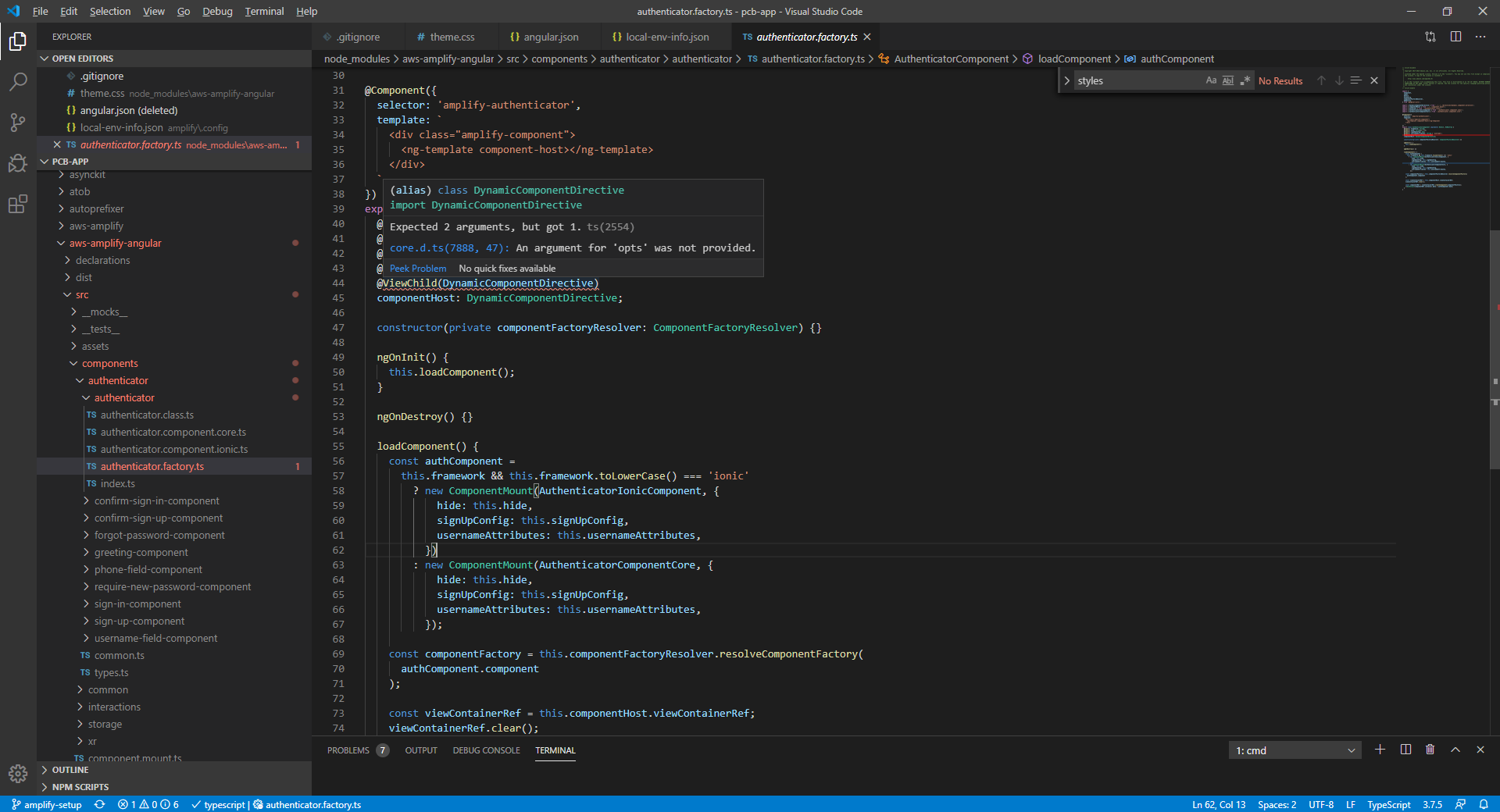Click the find input containing 'styles'
This screenshot has width=1500, height=812.
[x=1137, y=80]
